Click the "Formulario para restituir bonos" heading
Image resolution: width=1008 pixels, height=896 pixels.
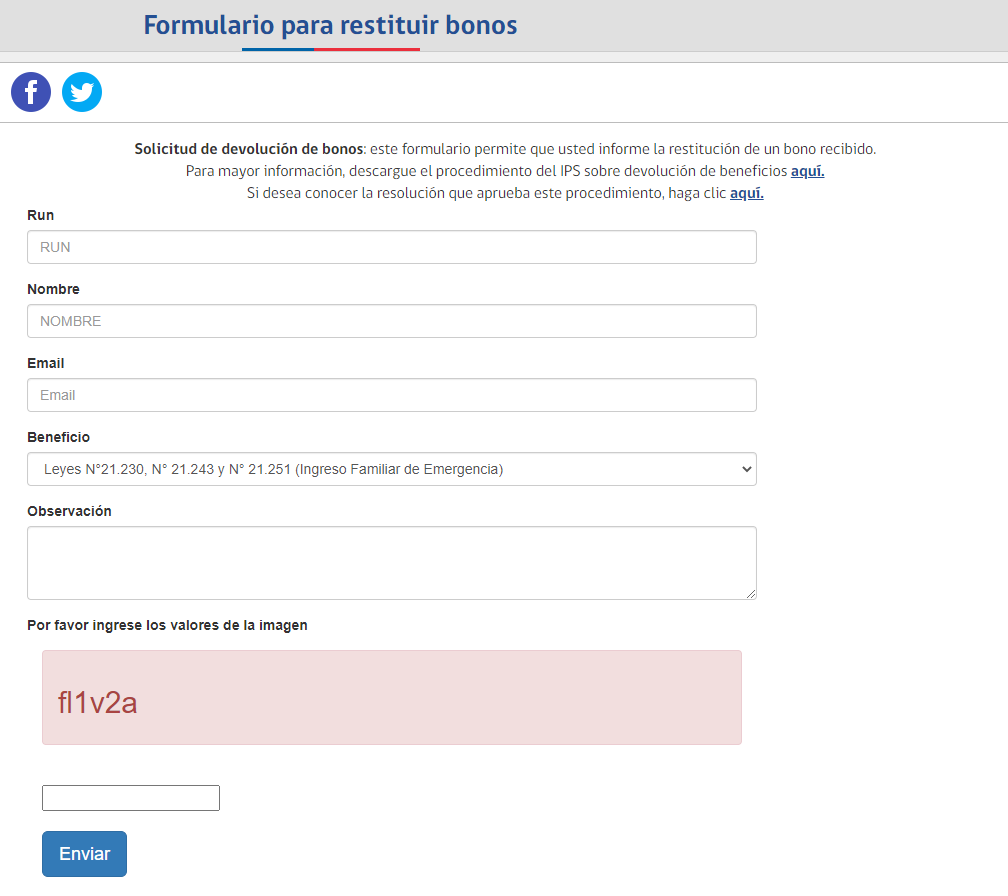coord(330,25)
